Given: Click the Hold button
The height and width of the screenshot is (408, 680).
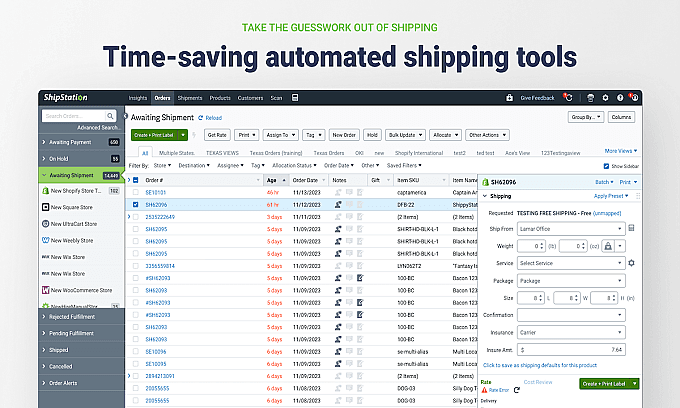Looking at the screenshot, I should pos(372,135).
